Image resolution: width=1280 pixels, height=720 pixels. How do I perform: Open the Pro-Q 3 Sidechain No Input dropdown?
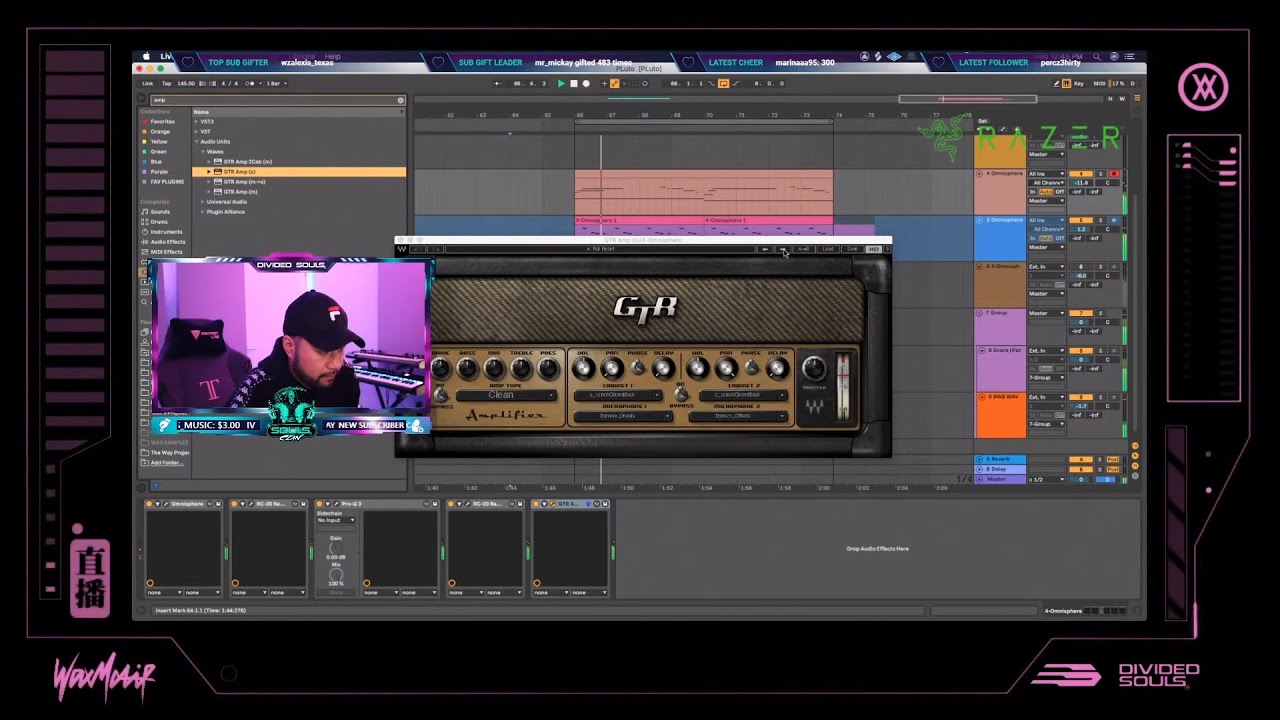336,520
